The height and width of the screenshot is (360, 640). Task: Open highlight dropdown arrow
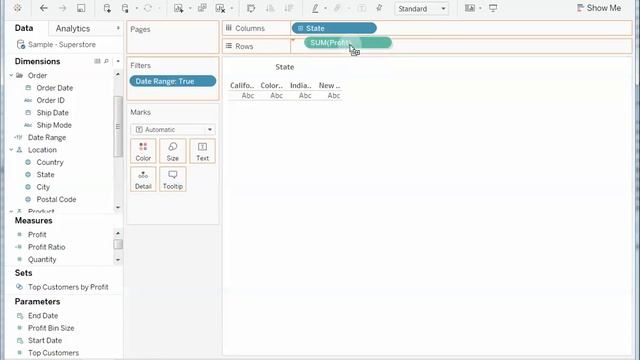click(325, 8)
